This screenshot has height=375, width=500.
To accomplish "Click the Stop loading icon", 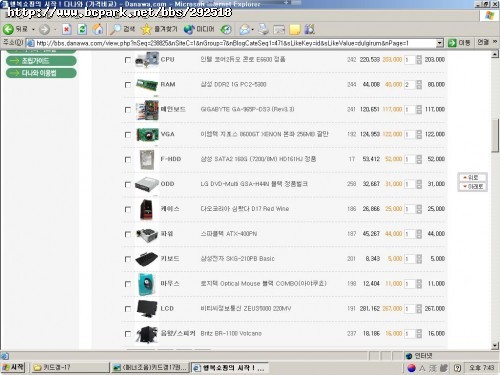I will (67, 29).
